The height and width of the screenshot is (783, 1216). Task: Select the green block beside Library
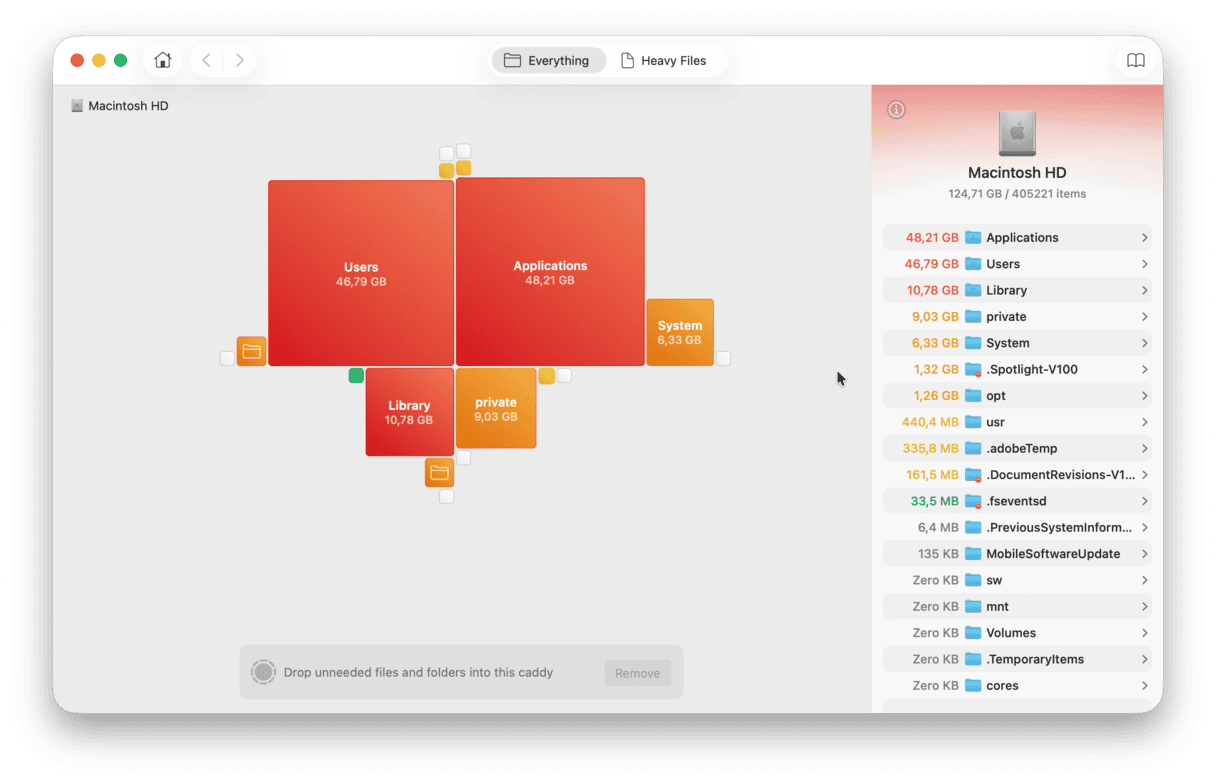point(356,376)
